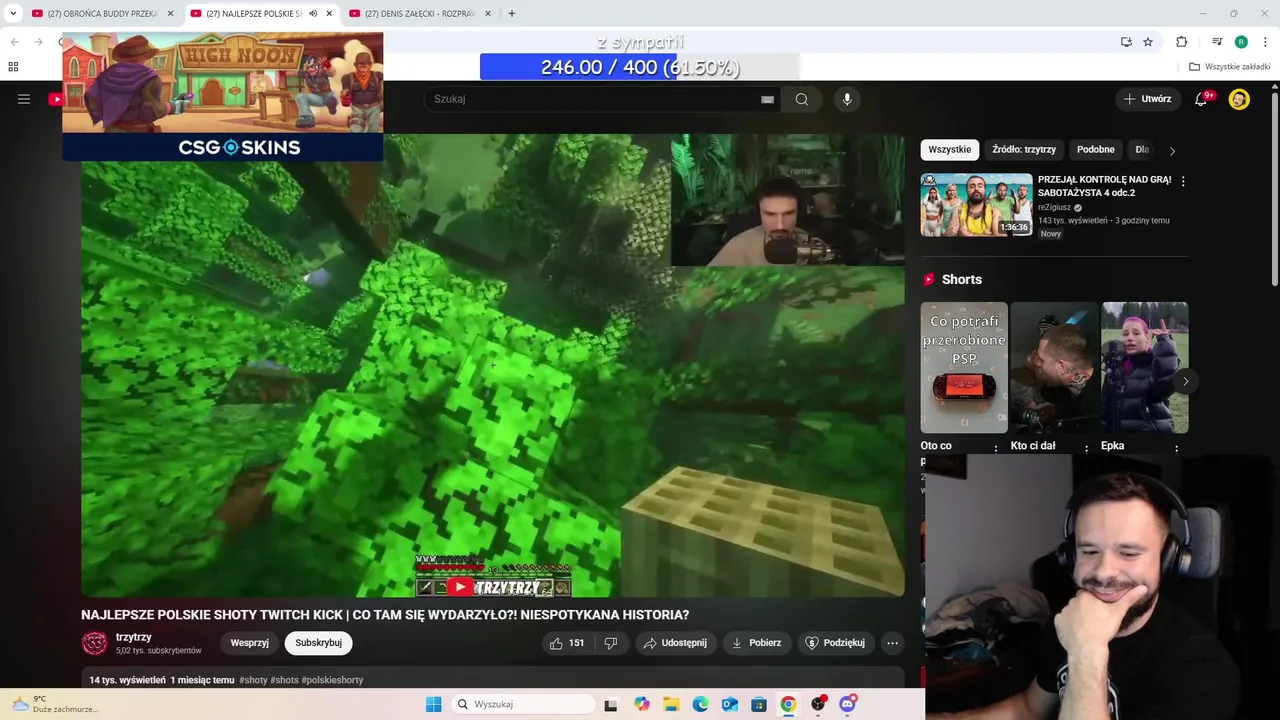Select the Źródło: trzytrzy filter chip

pos(1023,149)
